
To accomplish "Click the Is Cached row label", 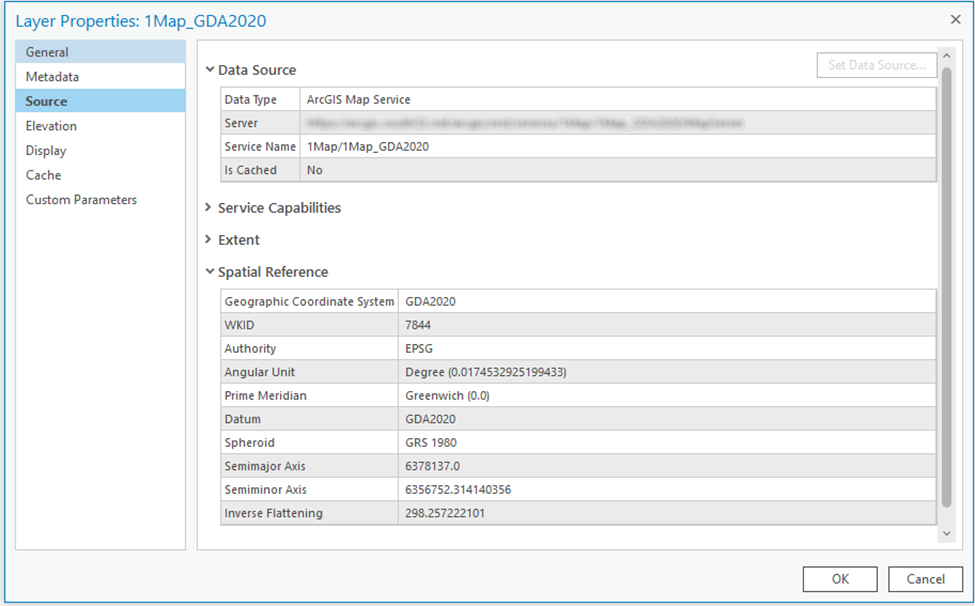I will coord(251,170).
